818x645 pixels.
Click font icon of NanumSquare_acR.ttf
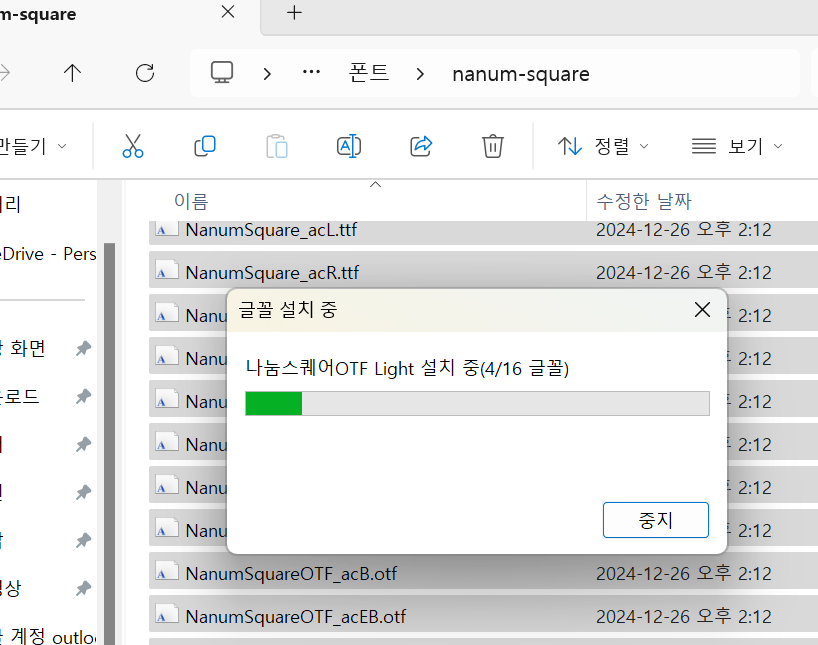coord(167,271)
